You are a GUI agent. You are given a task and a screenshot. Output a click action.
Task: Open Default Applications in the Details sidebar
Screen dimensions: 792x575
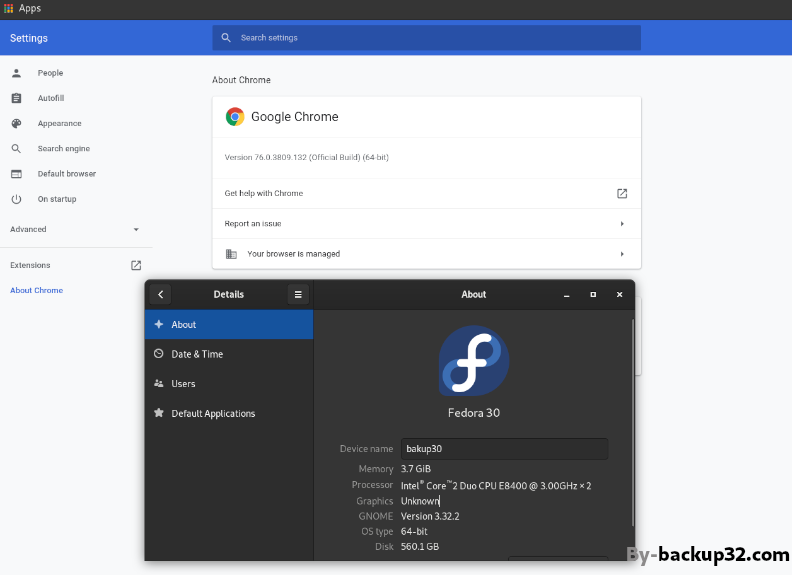[x=229, y=413]
